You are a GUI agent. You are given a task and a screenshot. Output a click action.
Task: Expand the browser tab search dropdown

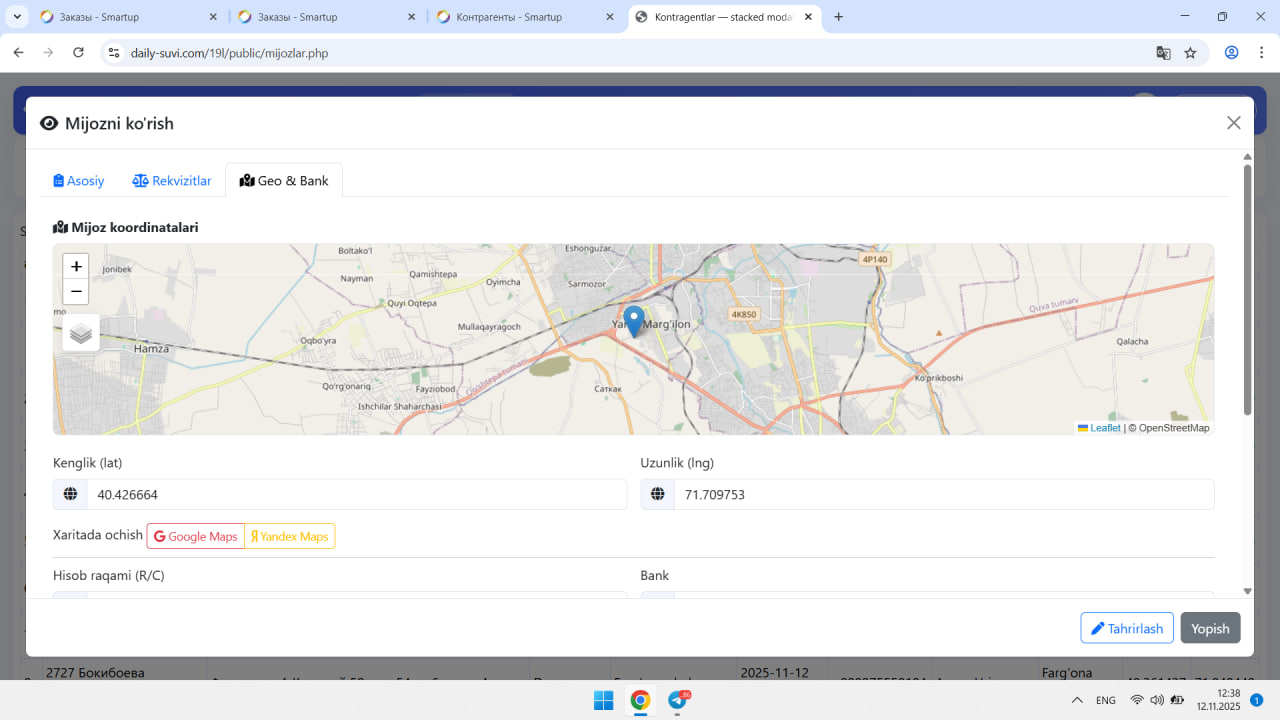click(x=18, y=17)
